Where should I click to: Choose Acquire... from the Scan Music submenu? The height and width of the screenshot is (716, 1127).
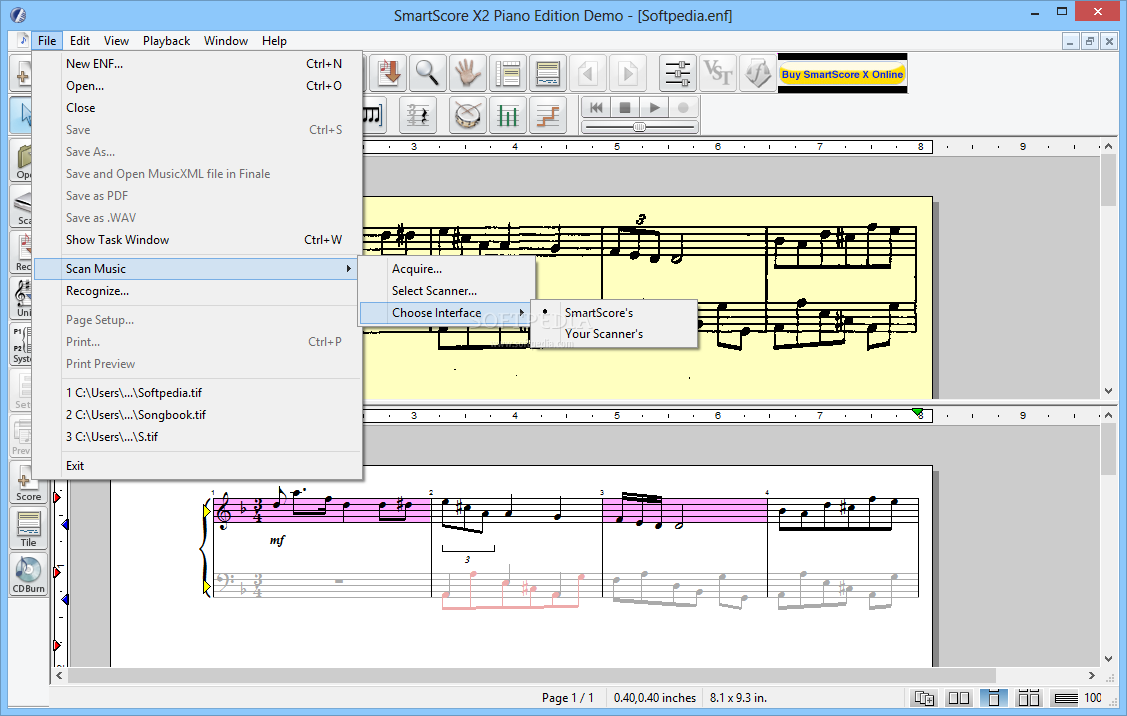446,269
